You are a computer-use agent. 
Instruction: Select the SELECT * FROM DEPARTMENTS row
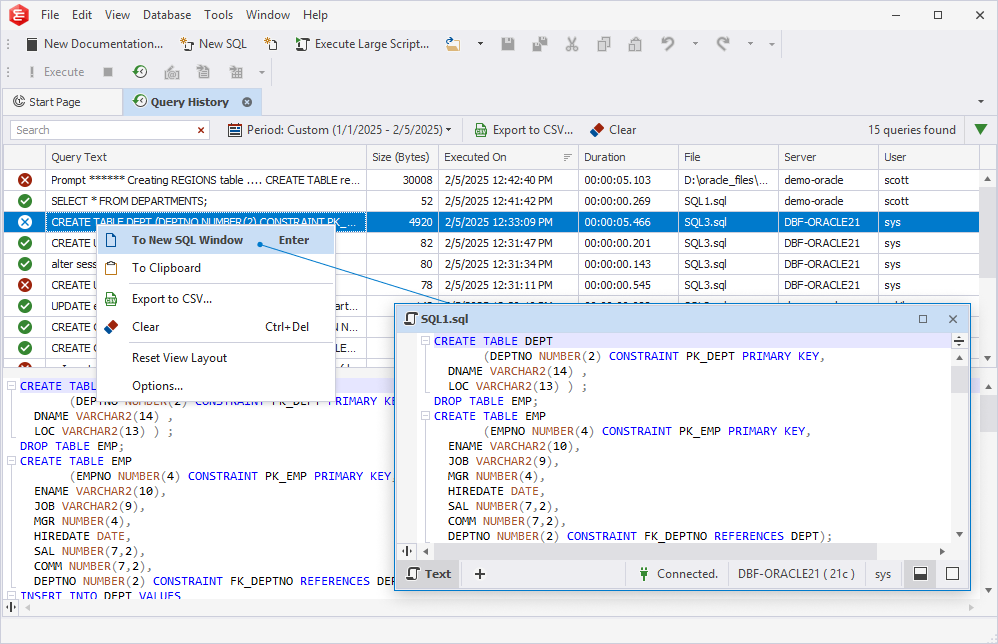[491, 201]
